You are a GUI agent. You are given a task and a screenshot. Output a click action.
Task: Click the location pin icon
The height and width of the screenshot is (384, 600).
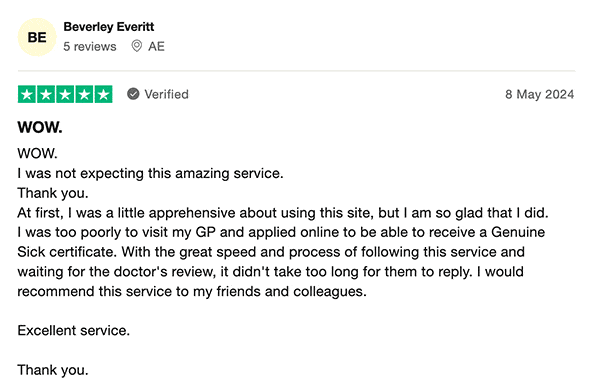(x=136, y=46)
